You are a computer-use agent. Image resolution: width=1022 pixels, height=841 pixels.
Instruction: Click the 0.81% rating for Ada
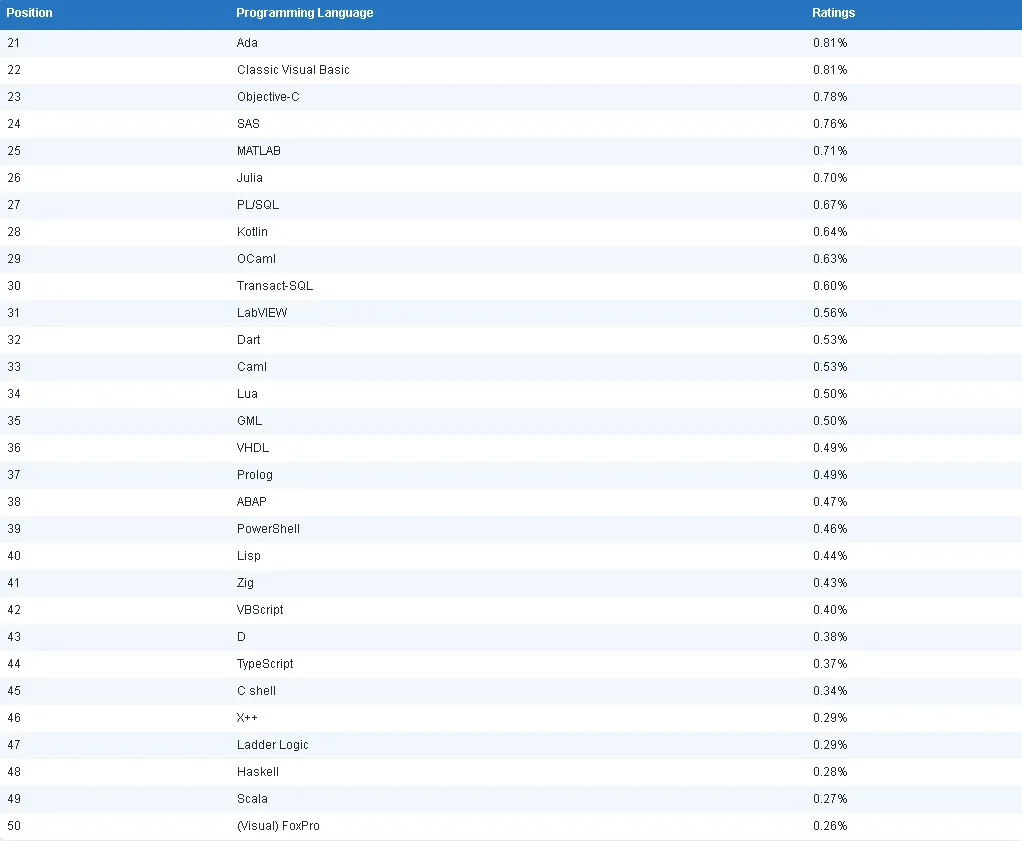[x=830, y=43]
